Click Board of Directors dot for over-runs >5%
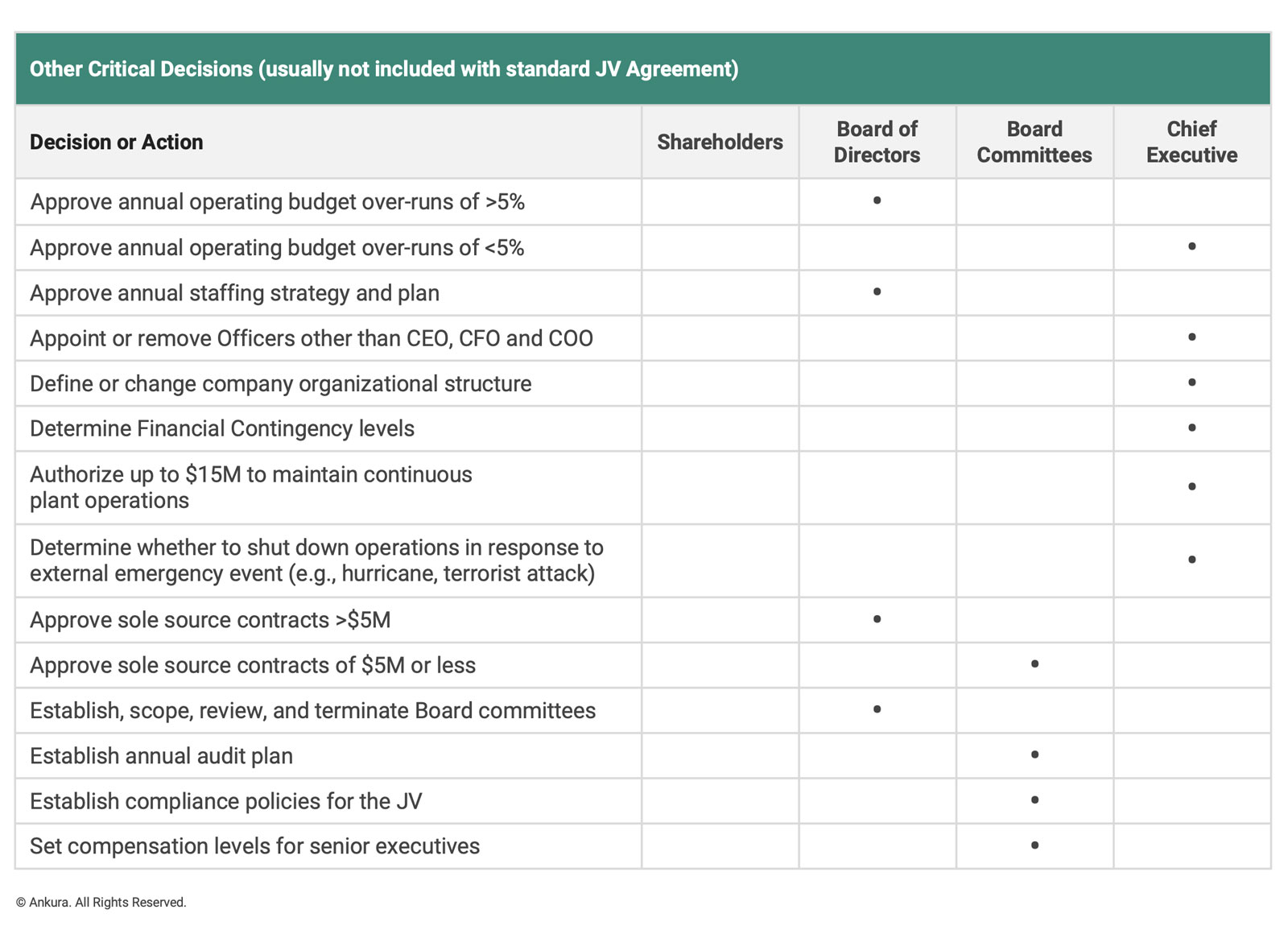Viewport: 1288px width, 930px height. [x=877, y=200]
